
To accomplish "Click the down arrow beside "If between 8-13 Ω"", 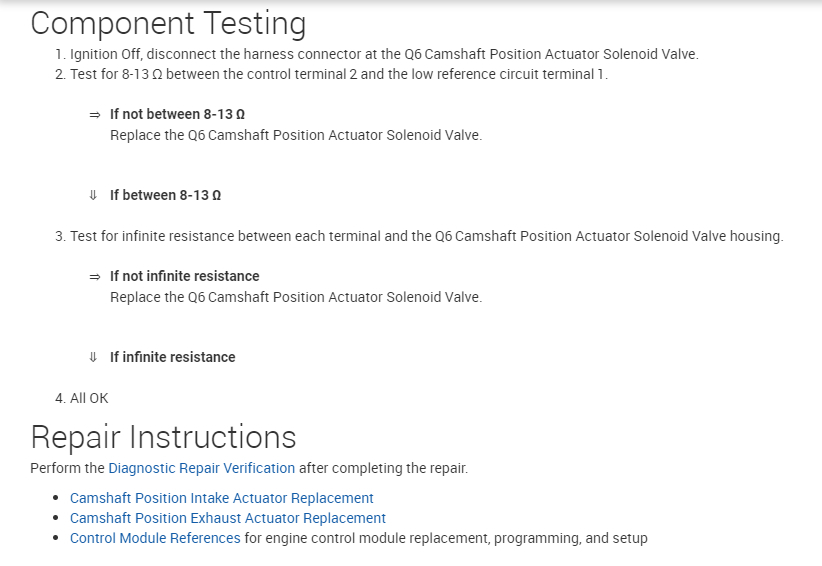I will tap(94, 196).
